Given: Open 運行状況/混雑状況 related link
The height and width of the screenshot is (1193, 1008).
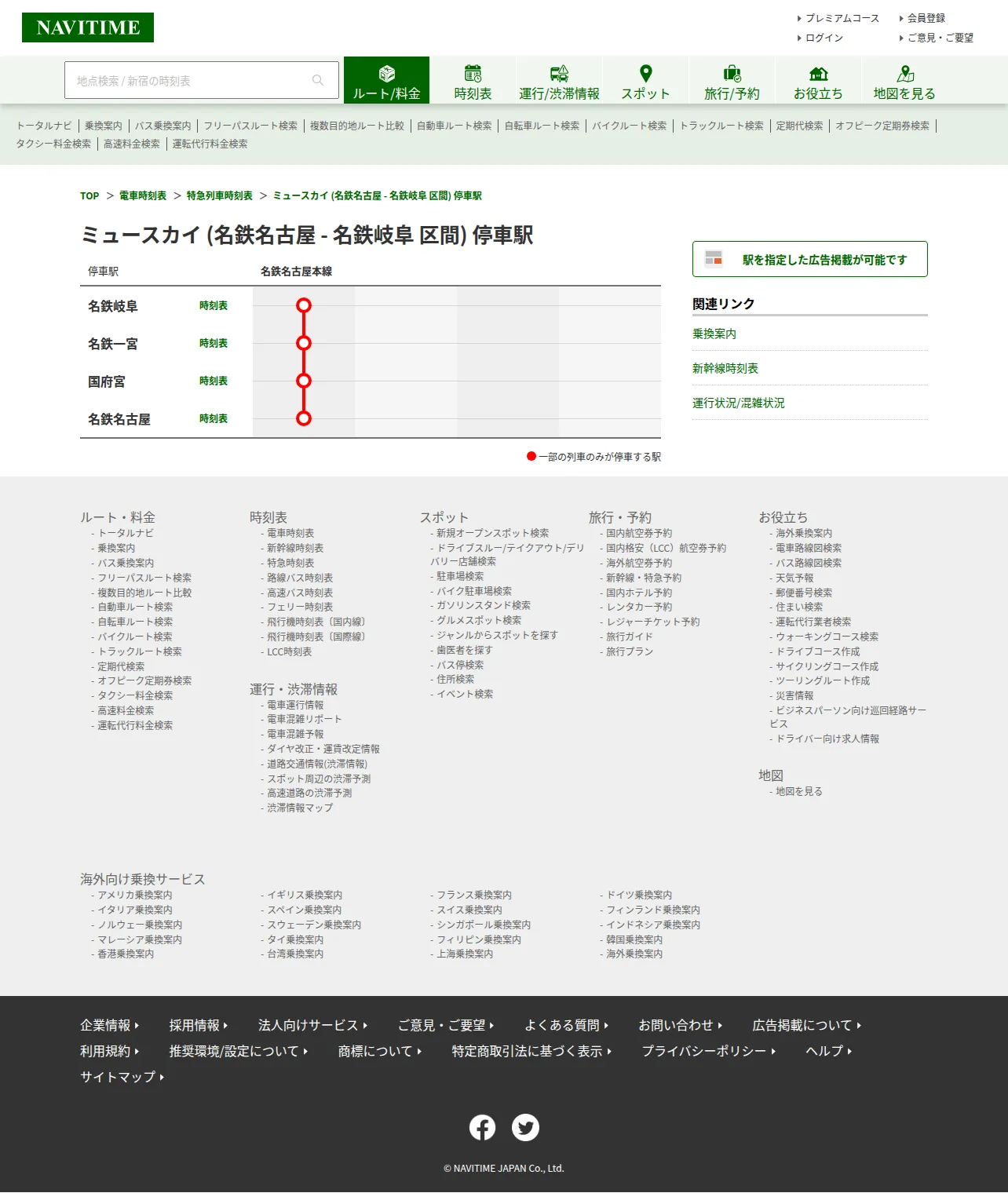Looking at the screenshot, I should click(739, 403).
